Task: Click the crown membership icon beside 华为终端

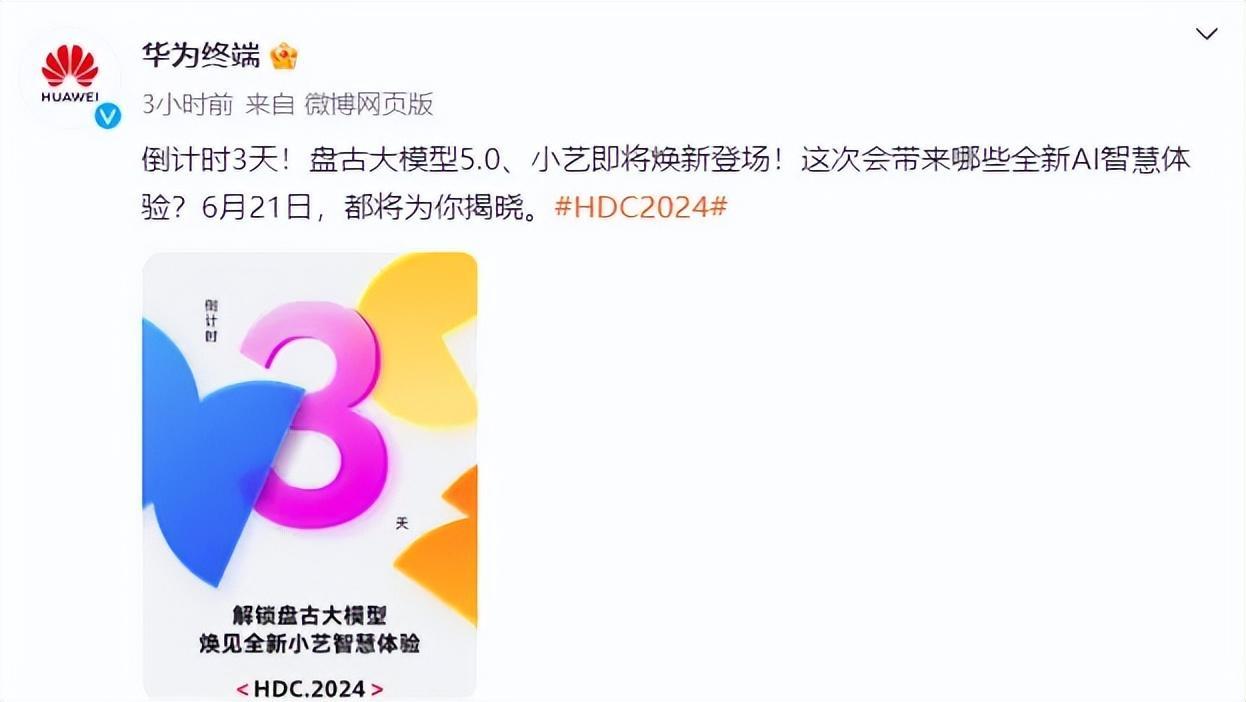Action: point(284,55)
